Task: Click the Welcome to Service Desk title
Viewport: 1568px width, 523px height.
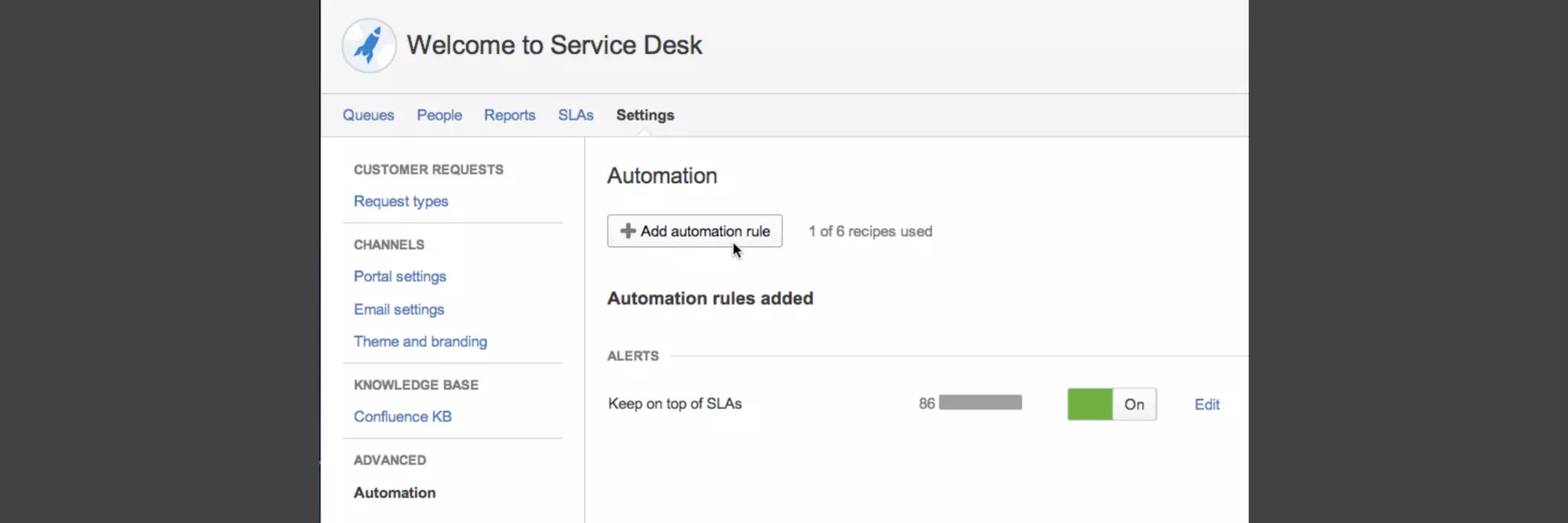Action: [x=554, y=45]
